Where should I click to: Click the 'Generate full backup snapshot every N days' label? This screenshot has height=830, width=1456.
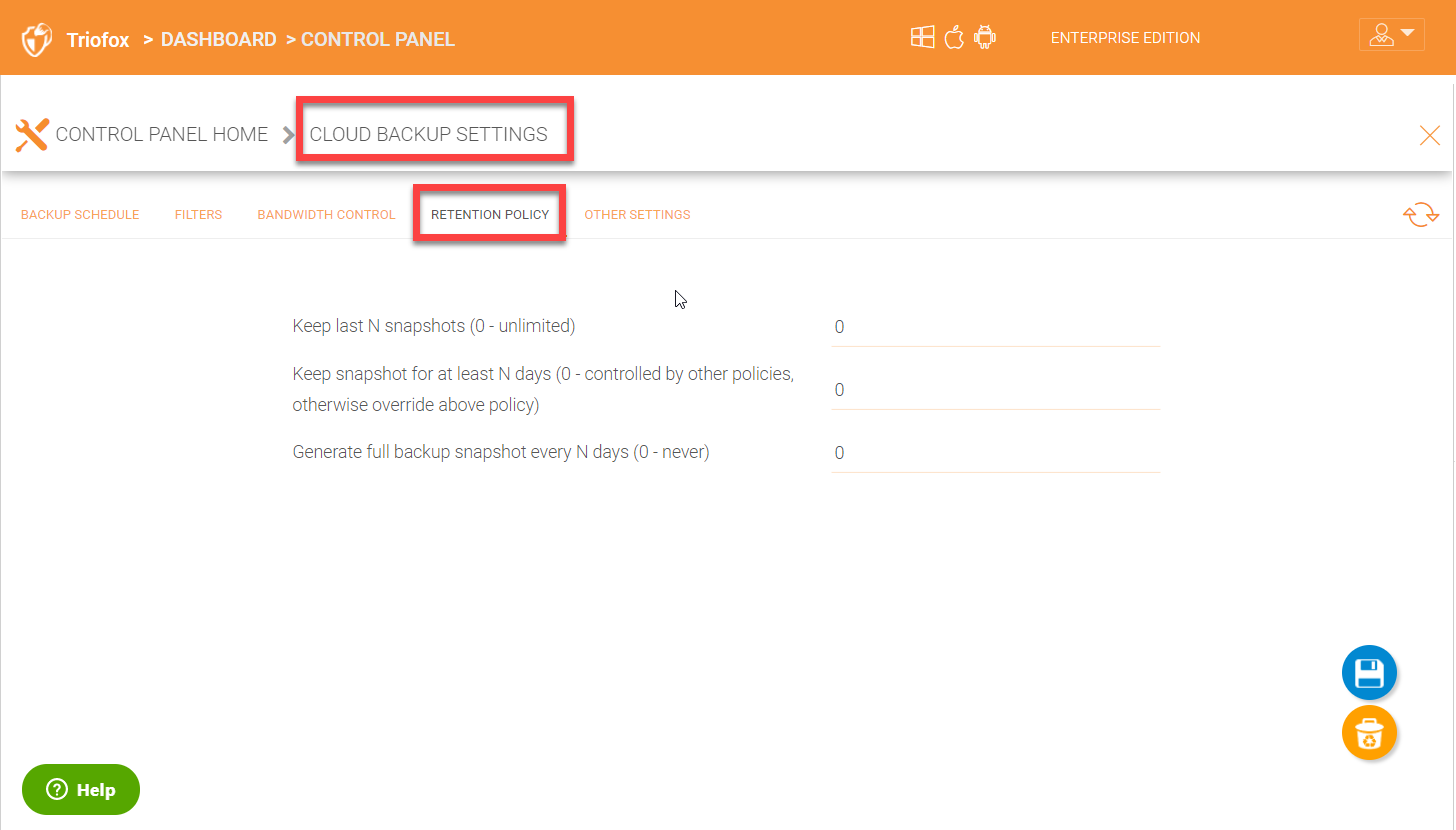(x=501, y=452)
